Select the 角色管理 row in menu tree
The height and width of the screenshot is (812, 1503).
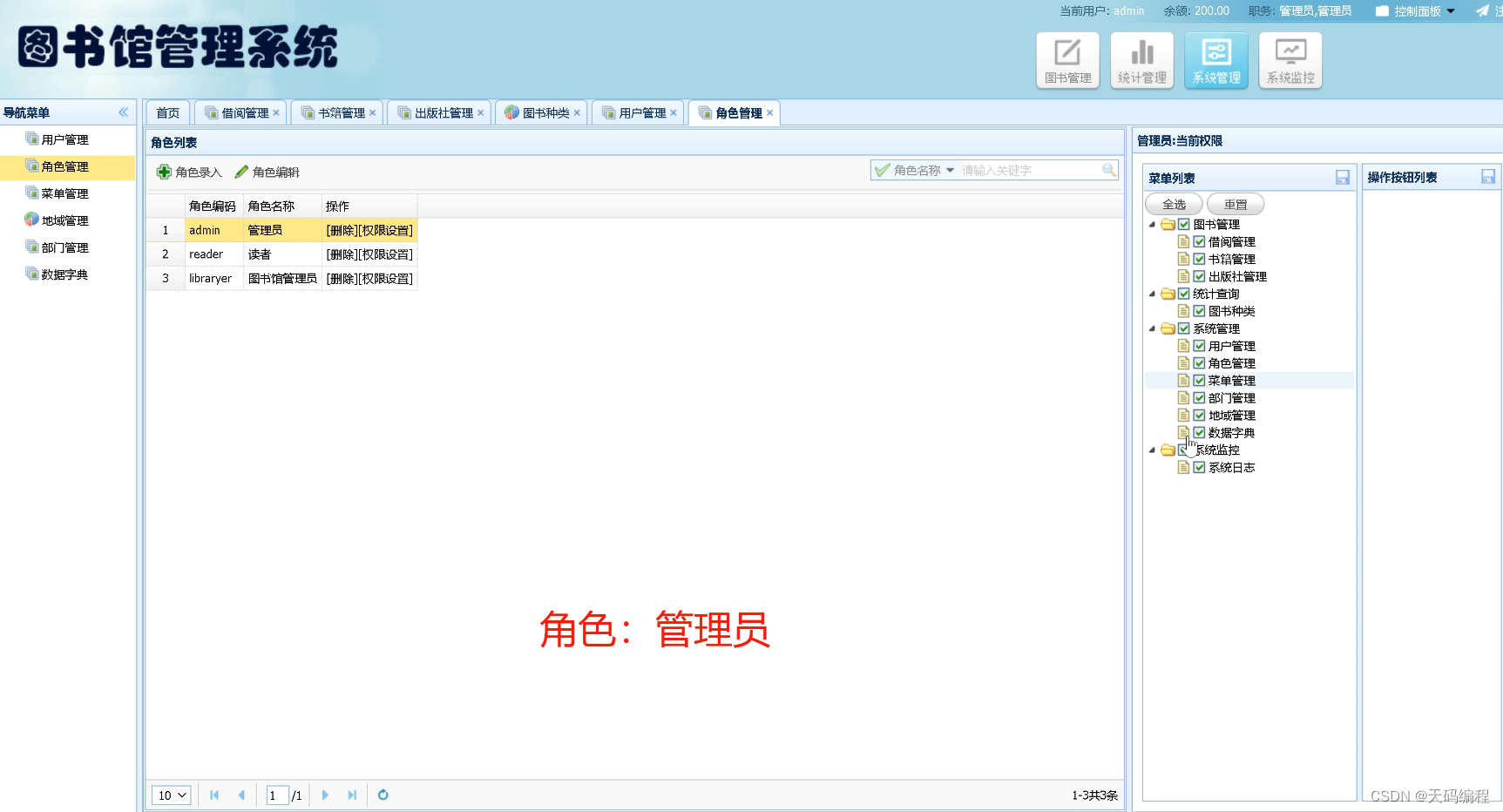click(x=1249, y=363)
